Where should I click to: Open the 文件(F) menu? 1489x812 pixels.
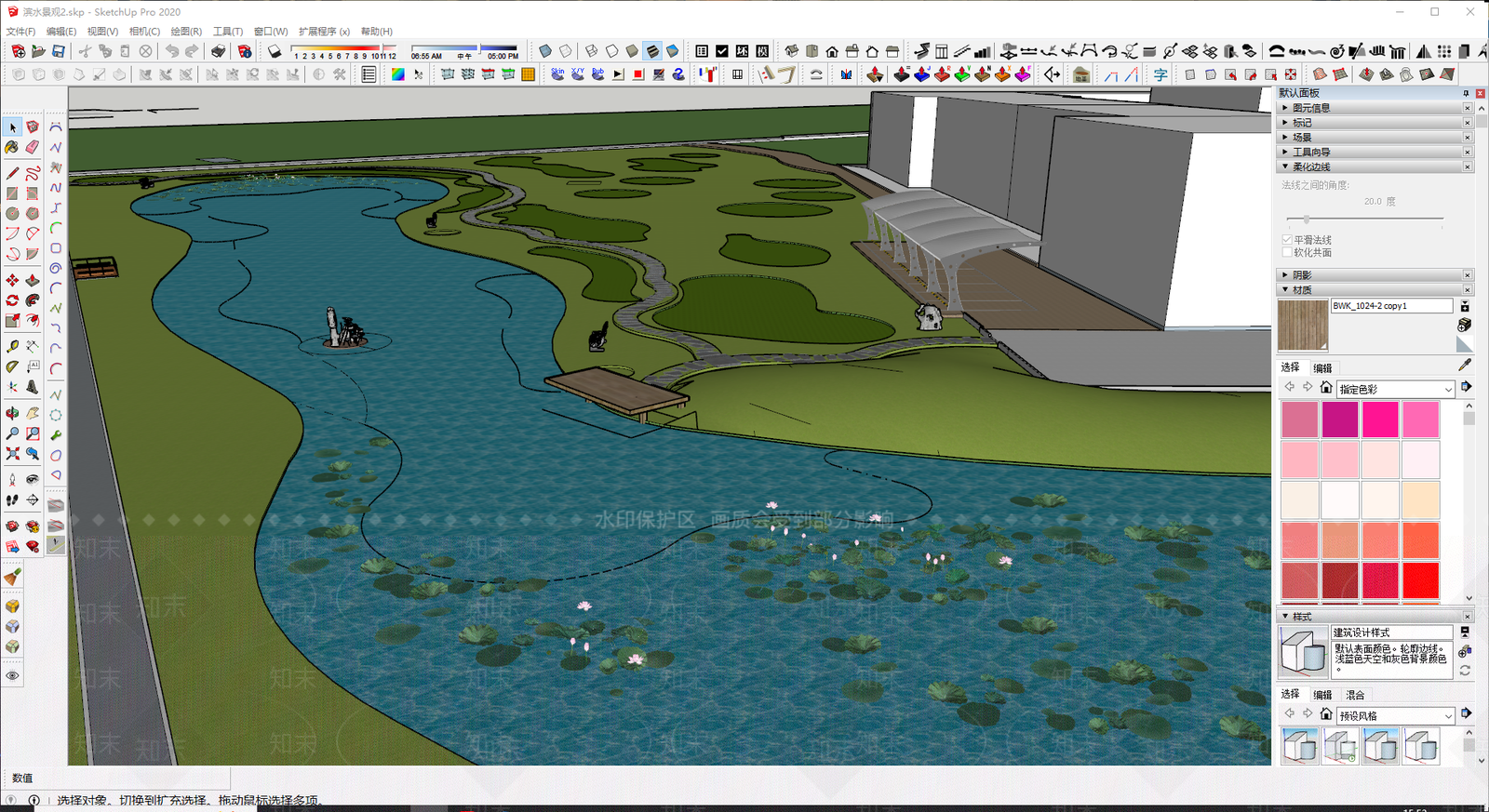pyautogui.click(x=20, y=32)
